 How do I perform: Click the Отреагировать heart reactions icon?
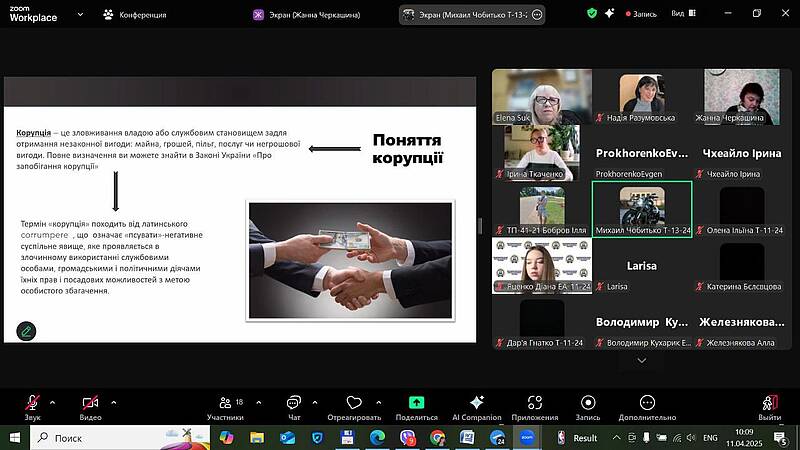pyautogui.click(x=353, y=402)
